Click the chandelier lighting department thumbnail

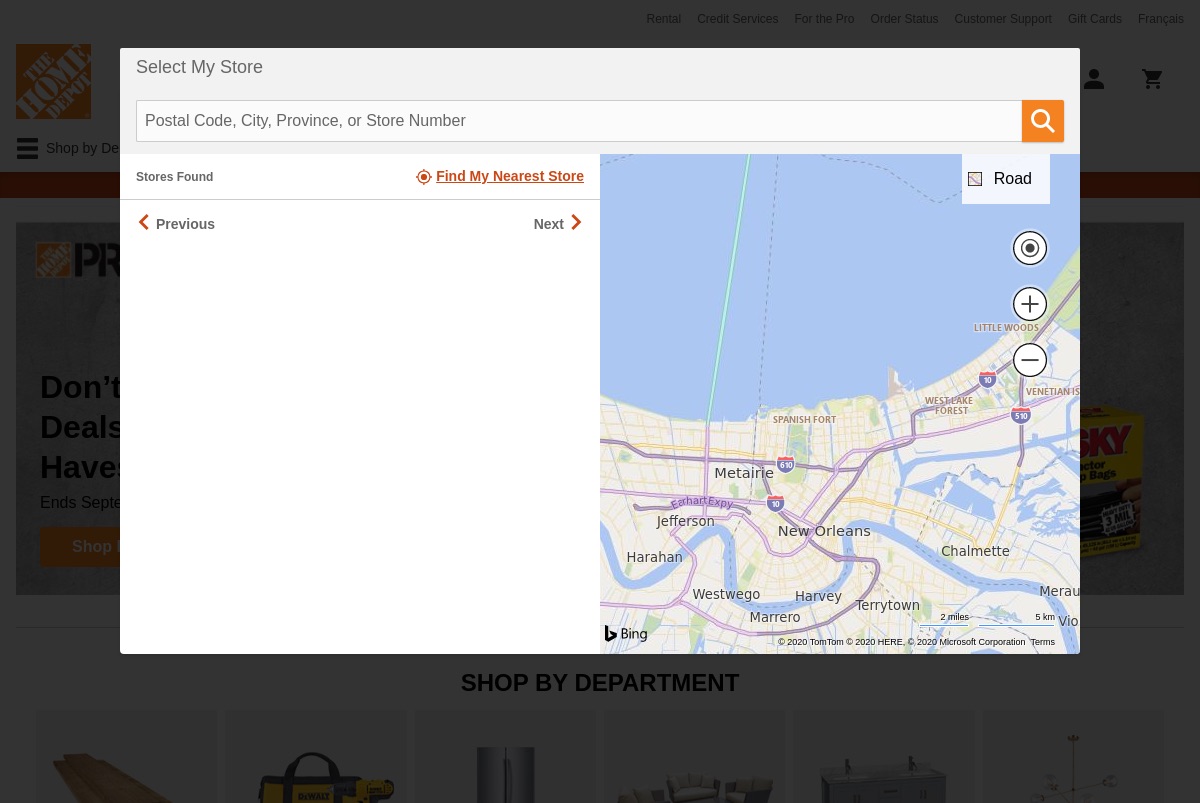point(1073,757)
